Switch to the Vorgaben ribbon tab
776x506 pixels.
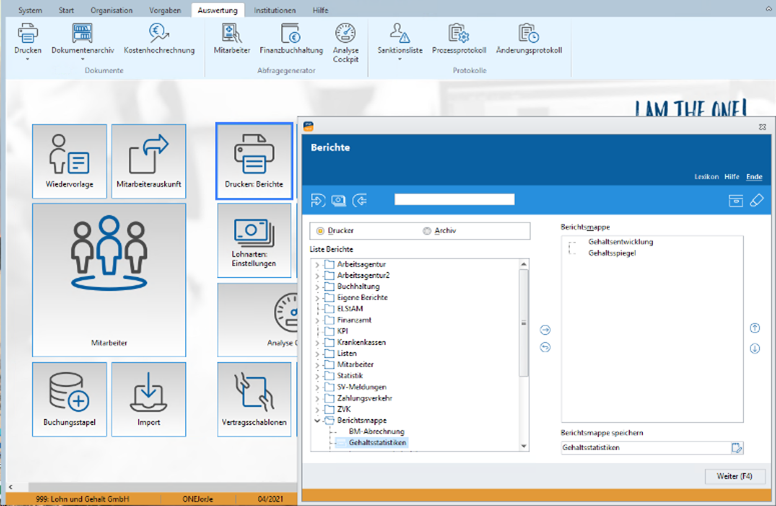[x=165, y=10]
